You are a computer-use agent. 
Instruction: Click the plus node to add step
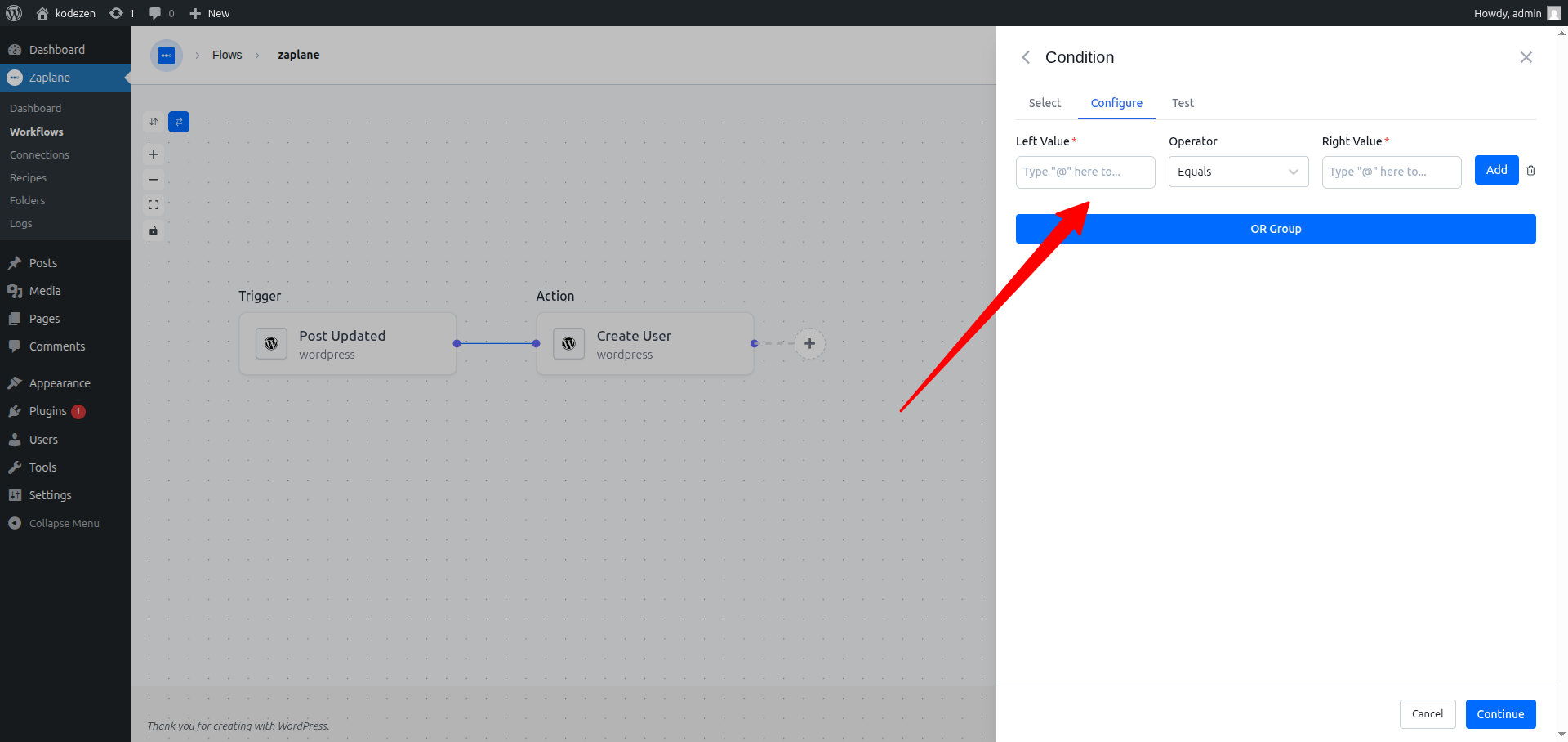(x=809, y=344)
